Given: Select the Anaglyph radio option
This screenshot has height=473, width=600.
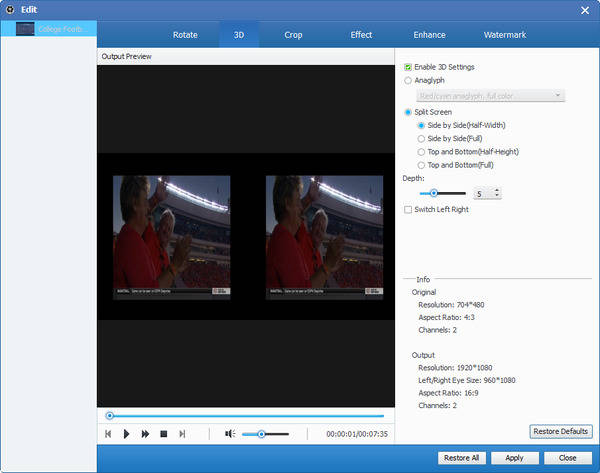Looking at the screenshot, I should tap(408, 80).
